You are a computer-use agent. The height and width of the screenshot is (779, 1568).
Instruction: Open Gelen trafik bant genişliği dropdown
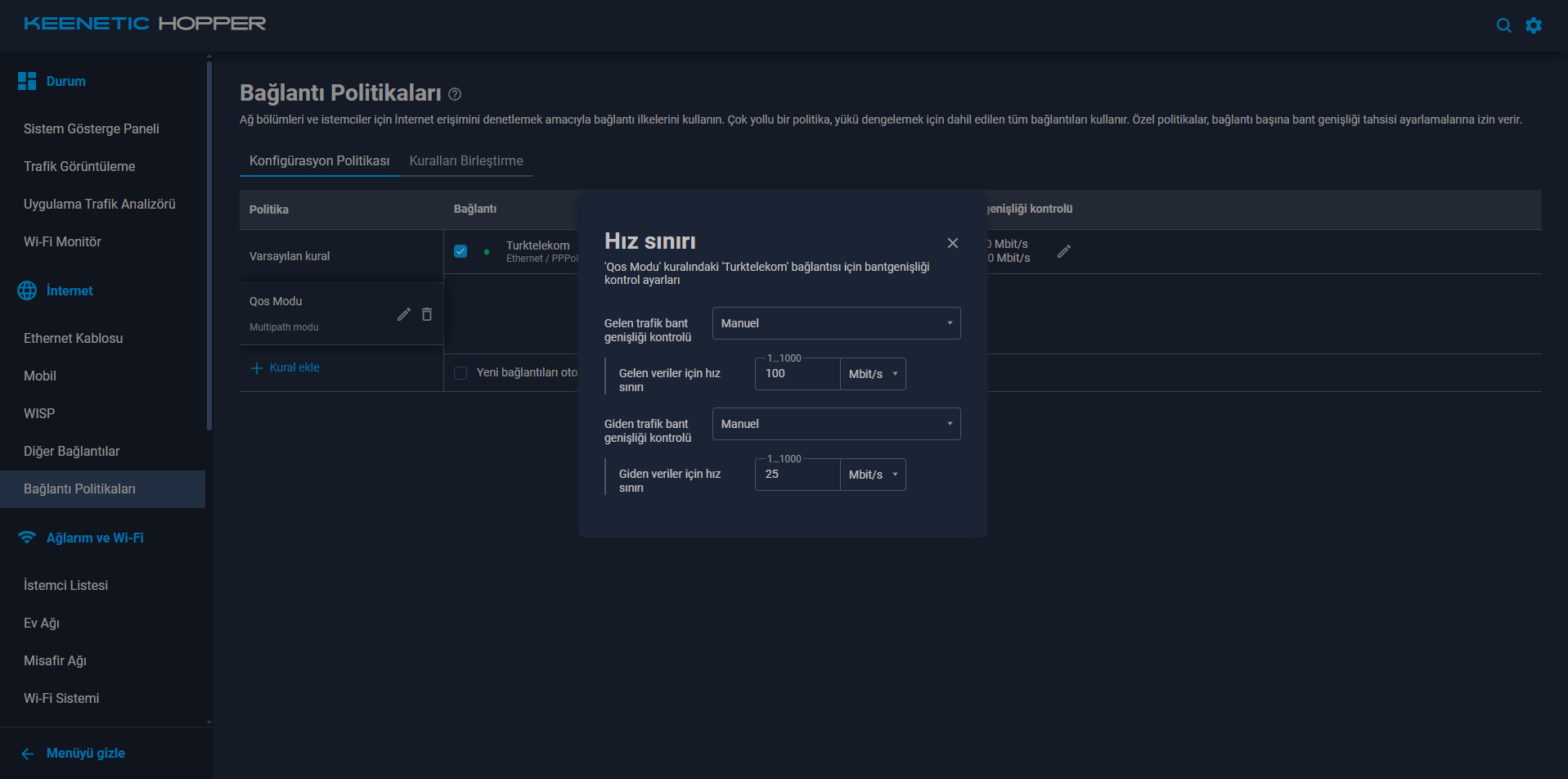tap(836, 323)
